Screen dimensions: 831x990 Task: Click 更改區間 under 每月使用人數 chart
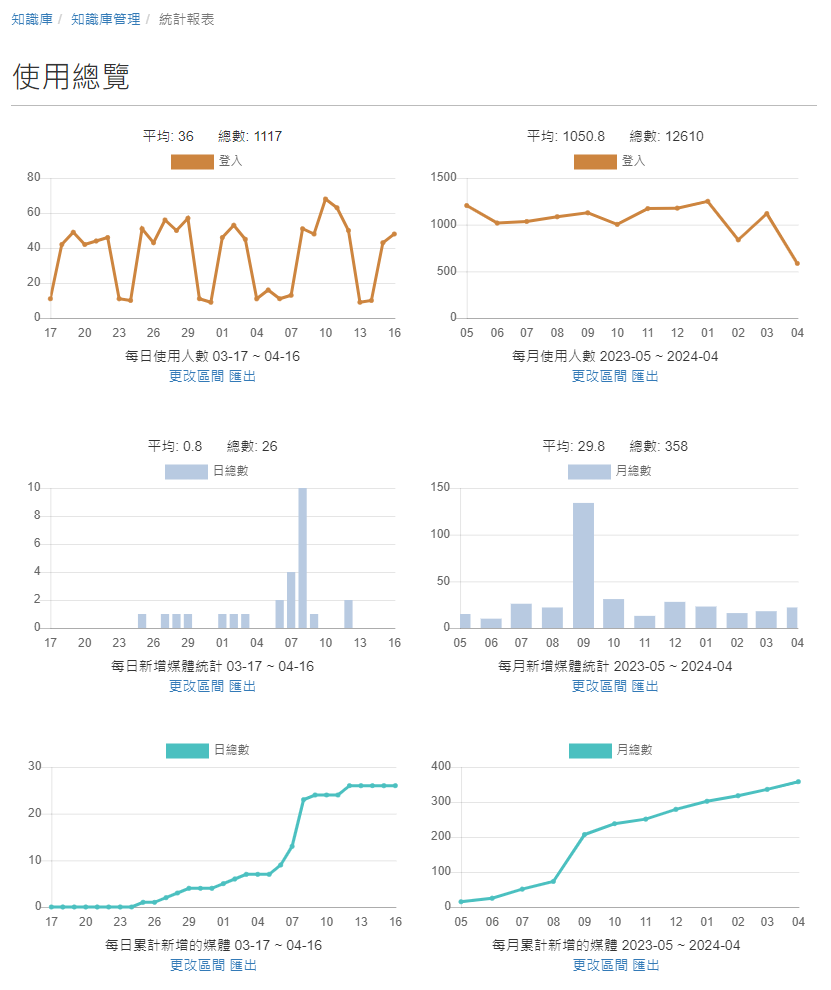tap(599, 376)
